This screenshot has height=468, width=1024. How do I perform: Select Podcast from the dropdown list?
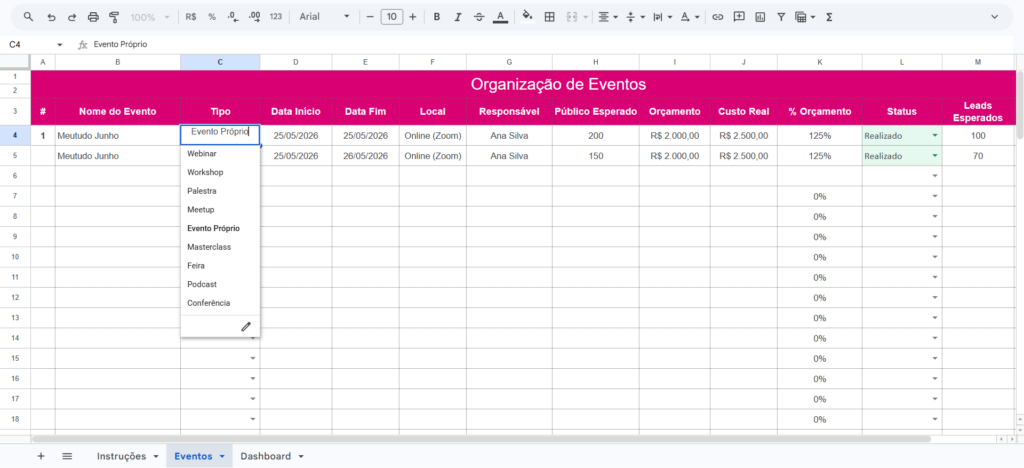(220, 285)
